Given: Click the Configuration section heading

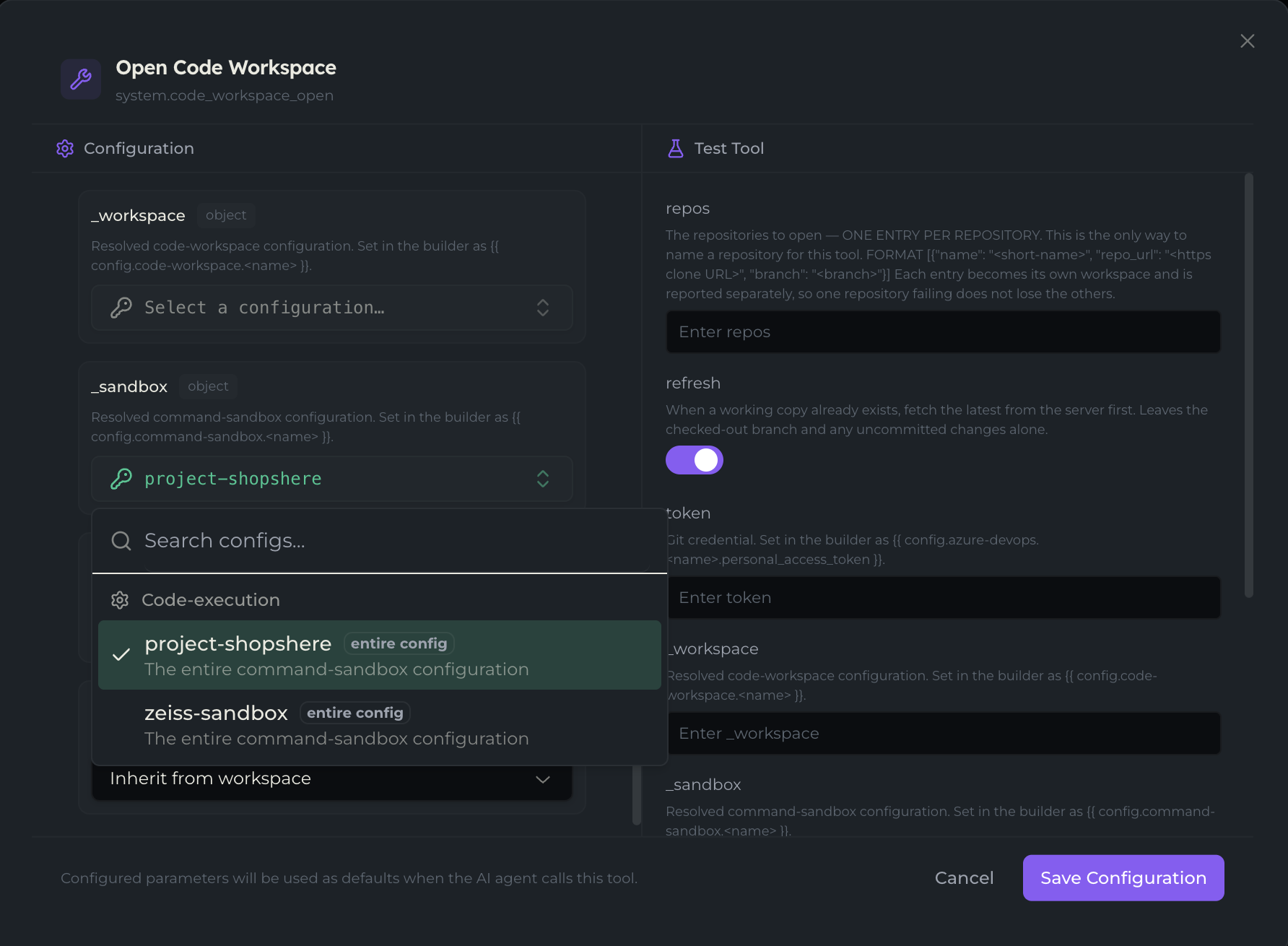Looking at the screenshot, I should 139,149.
